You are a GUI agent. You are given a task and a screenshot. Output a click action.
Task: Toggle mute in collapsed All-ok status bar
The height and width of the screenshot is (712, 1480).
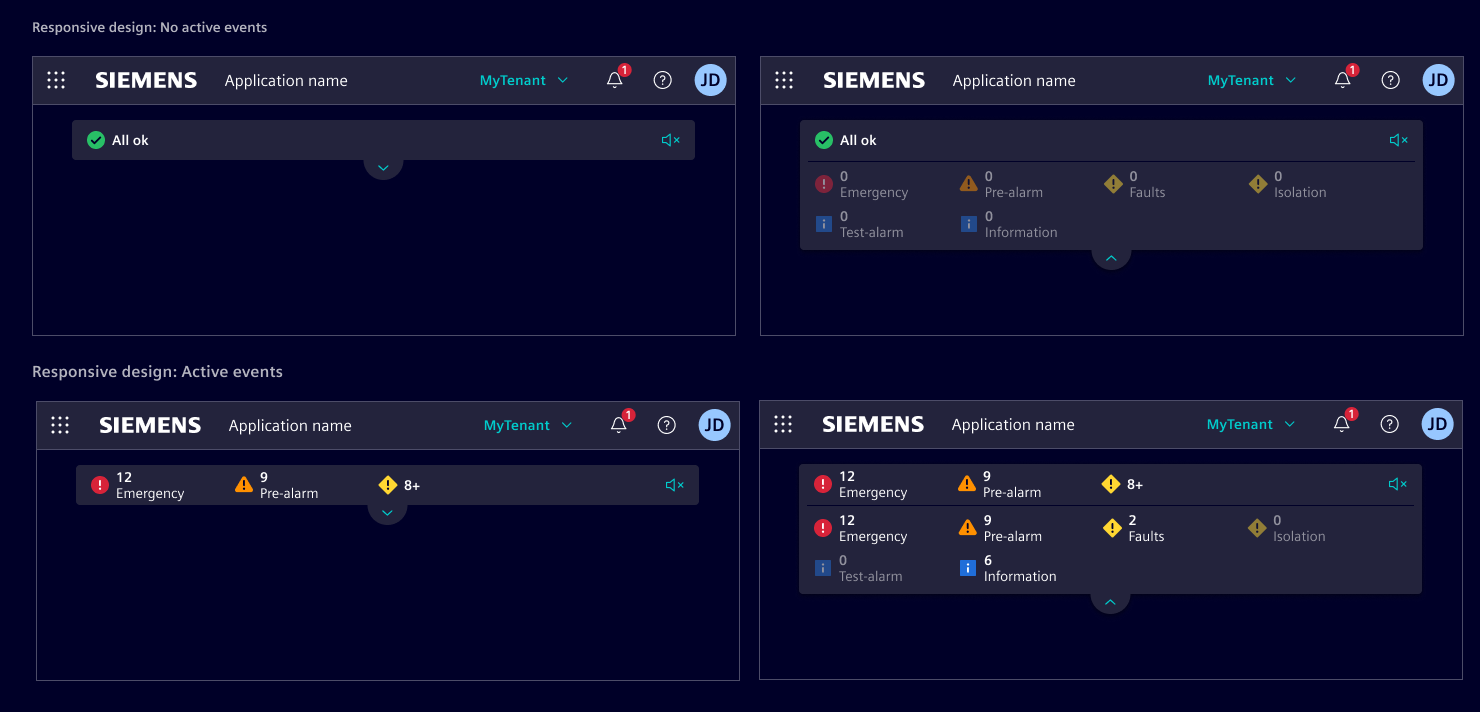pos(671,140)
